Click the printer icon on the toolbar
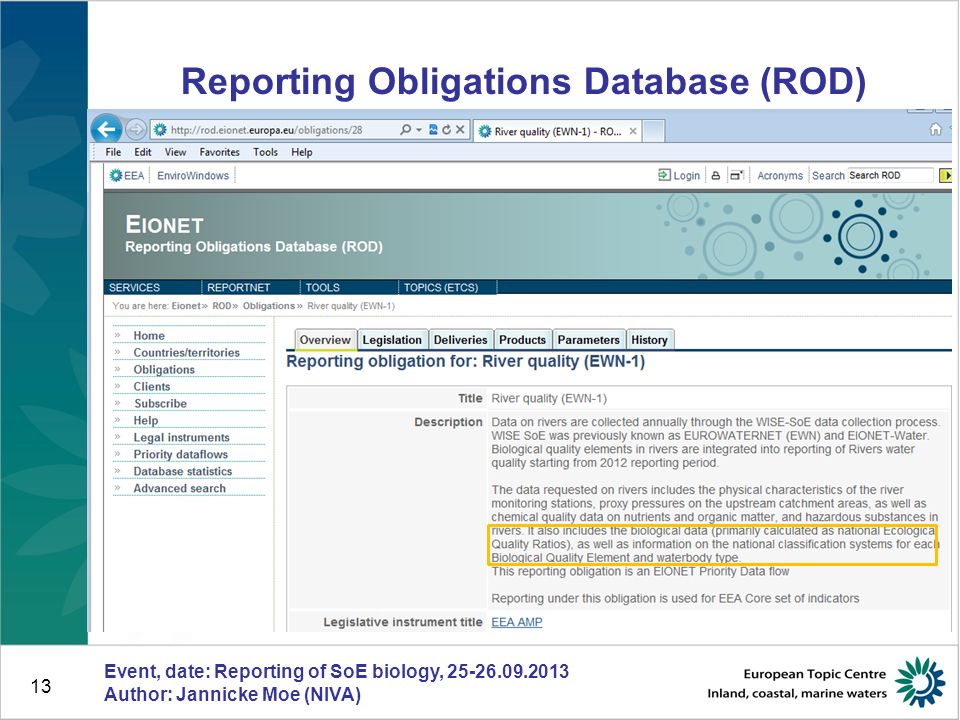Screen dimensions: 960x720 (x=715, y=176)
